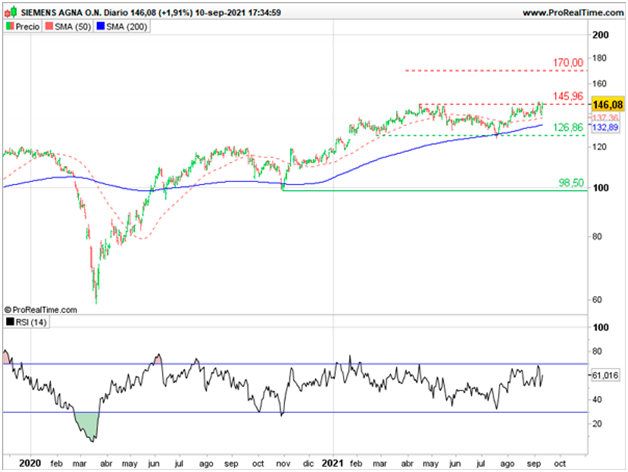Click the black RSI (14) color swatch

click(10, 322)
